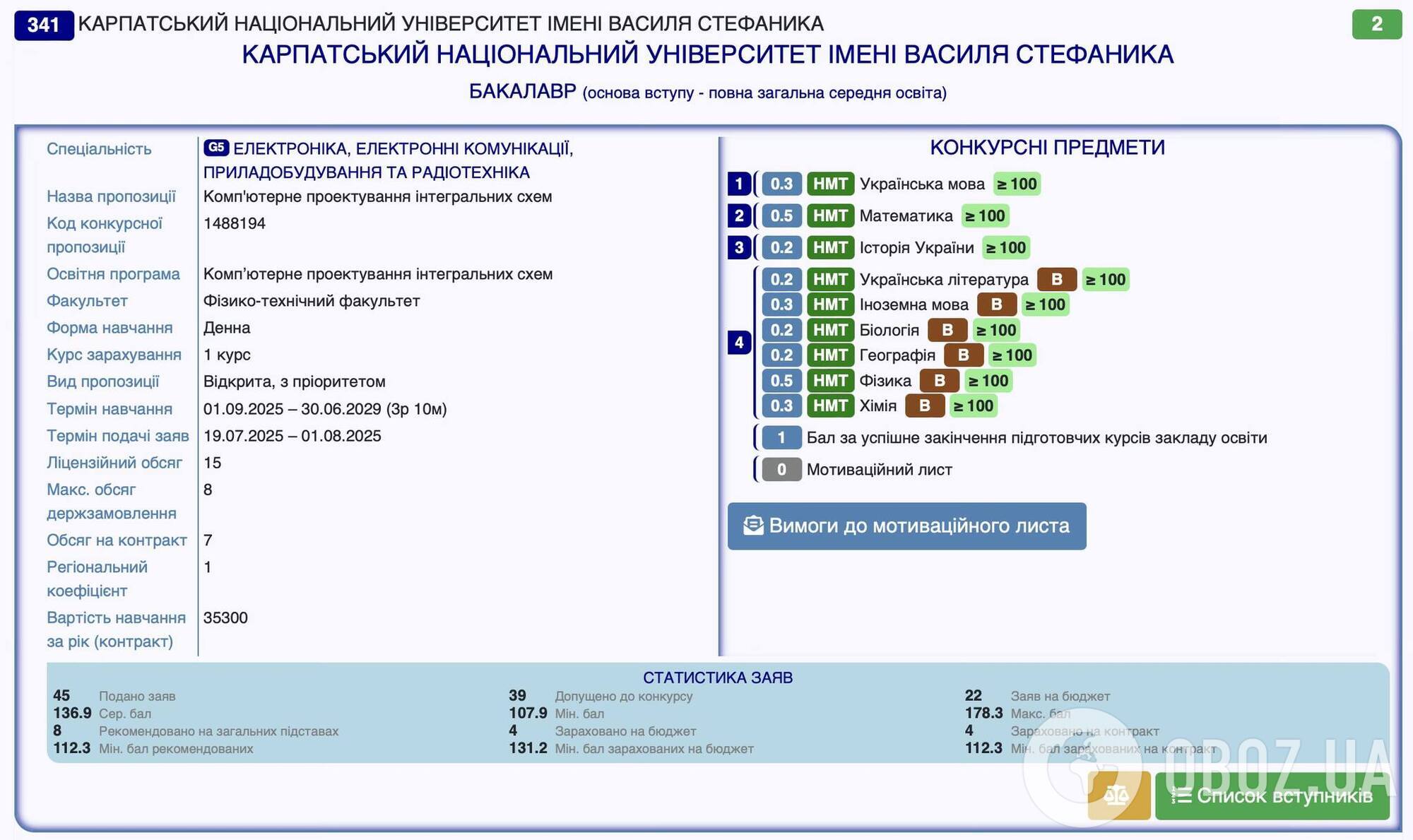Click the envelope icon in Вимоги button
The width and height of the screenshot is (1413, 840).
[753, 526]
